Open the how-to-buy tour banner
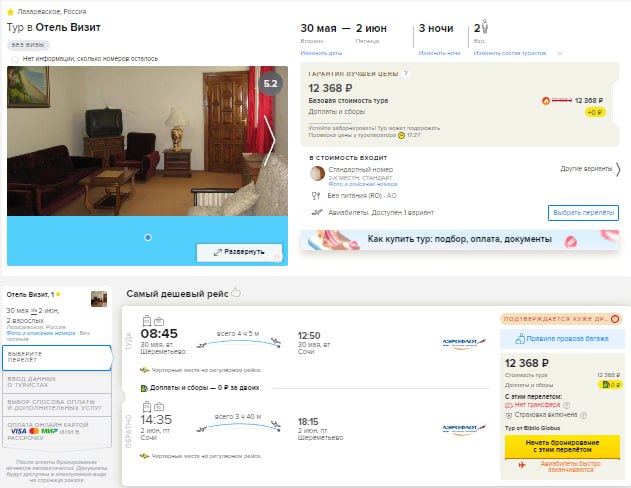Image resolution: width=631 pixels, height=488 pixels. (460, 240)
